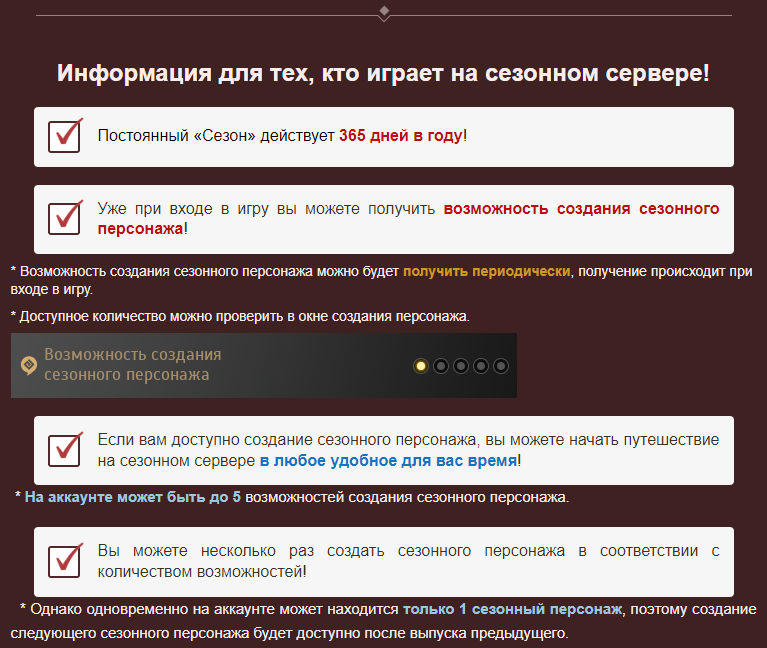767x648 pixels.
Task: Click label «Возможность создания сезонного персонажа» in banner
Action: click(x=133, y=364)
